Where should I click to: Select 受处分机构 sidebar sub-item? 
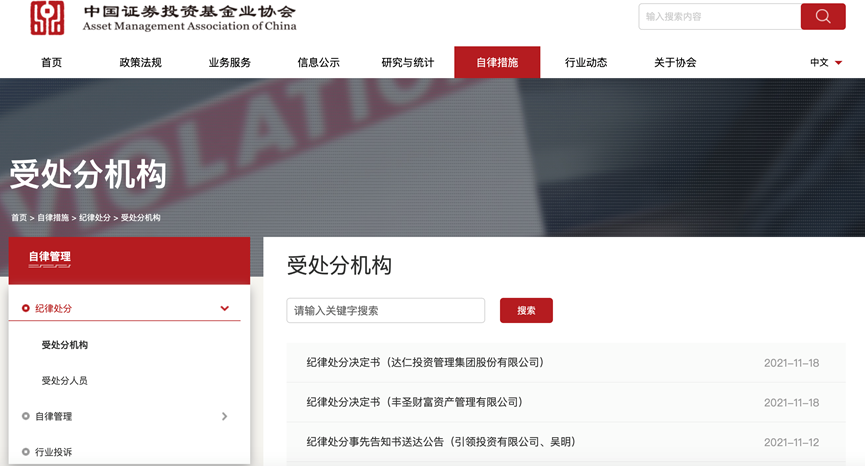[65, 345]
